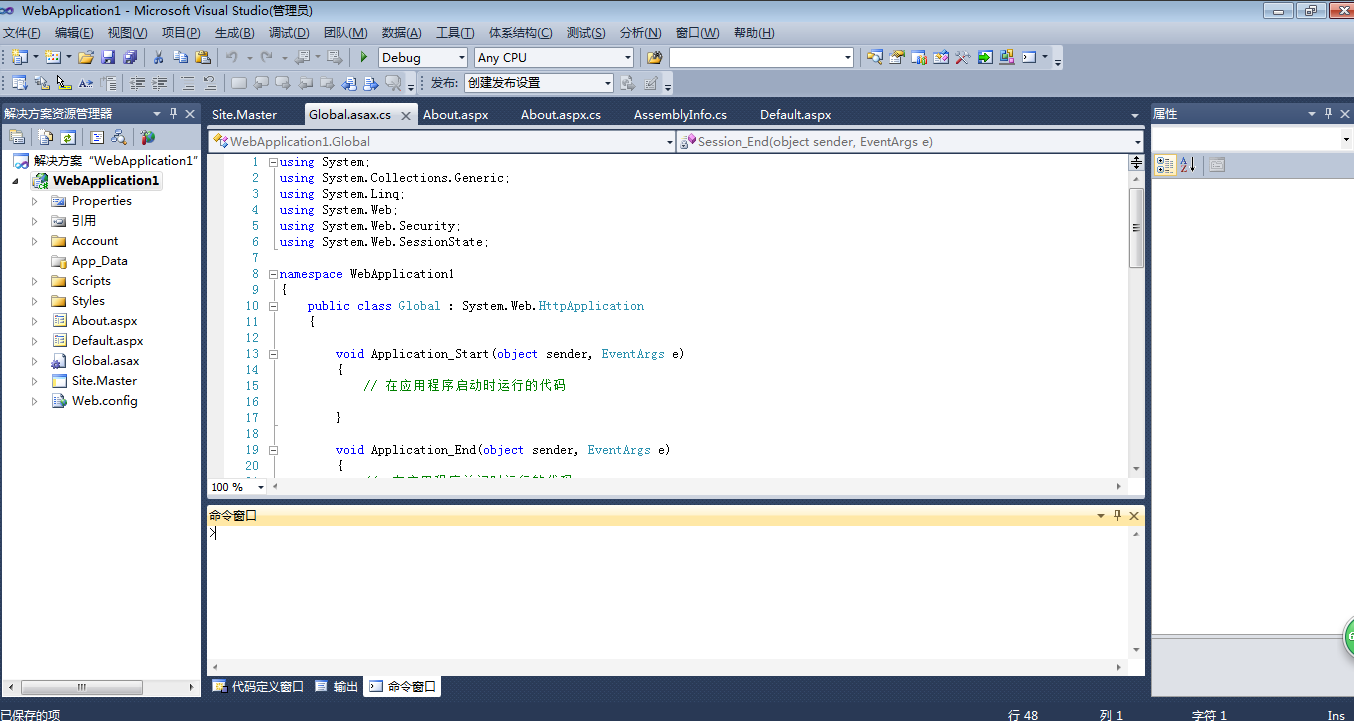Click the New Project toolbar icon

tap(19, 57)
